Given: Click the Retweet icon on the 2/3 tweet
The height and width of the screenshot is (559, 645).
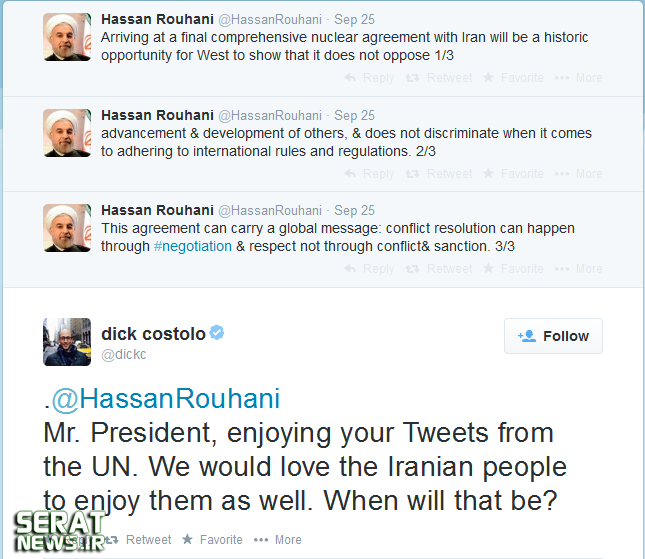Looking at the screenshot, I should (412, 174).
